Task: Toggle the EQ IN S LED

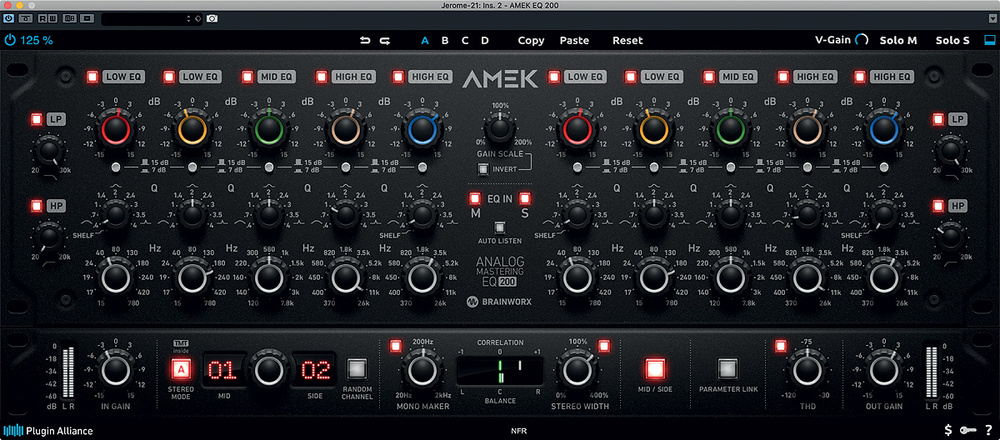Action: pos(525,198)
